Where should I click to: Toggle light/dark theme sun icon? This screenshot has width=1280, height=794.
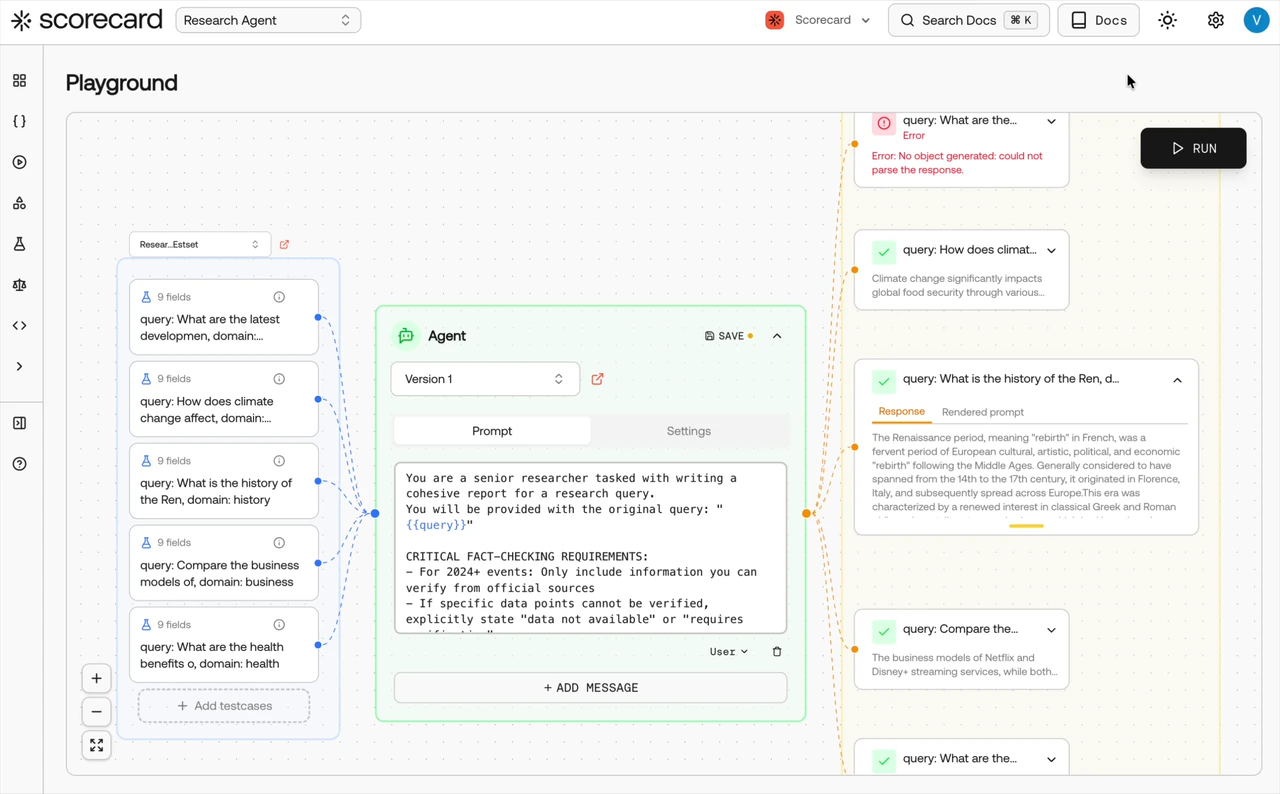click(x=1167, y=20)
